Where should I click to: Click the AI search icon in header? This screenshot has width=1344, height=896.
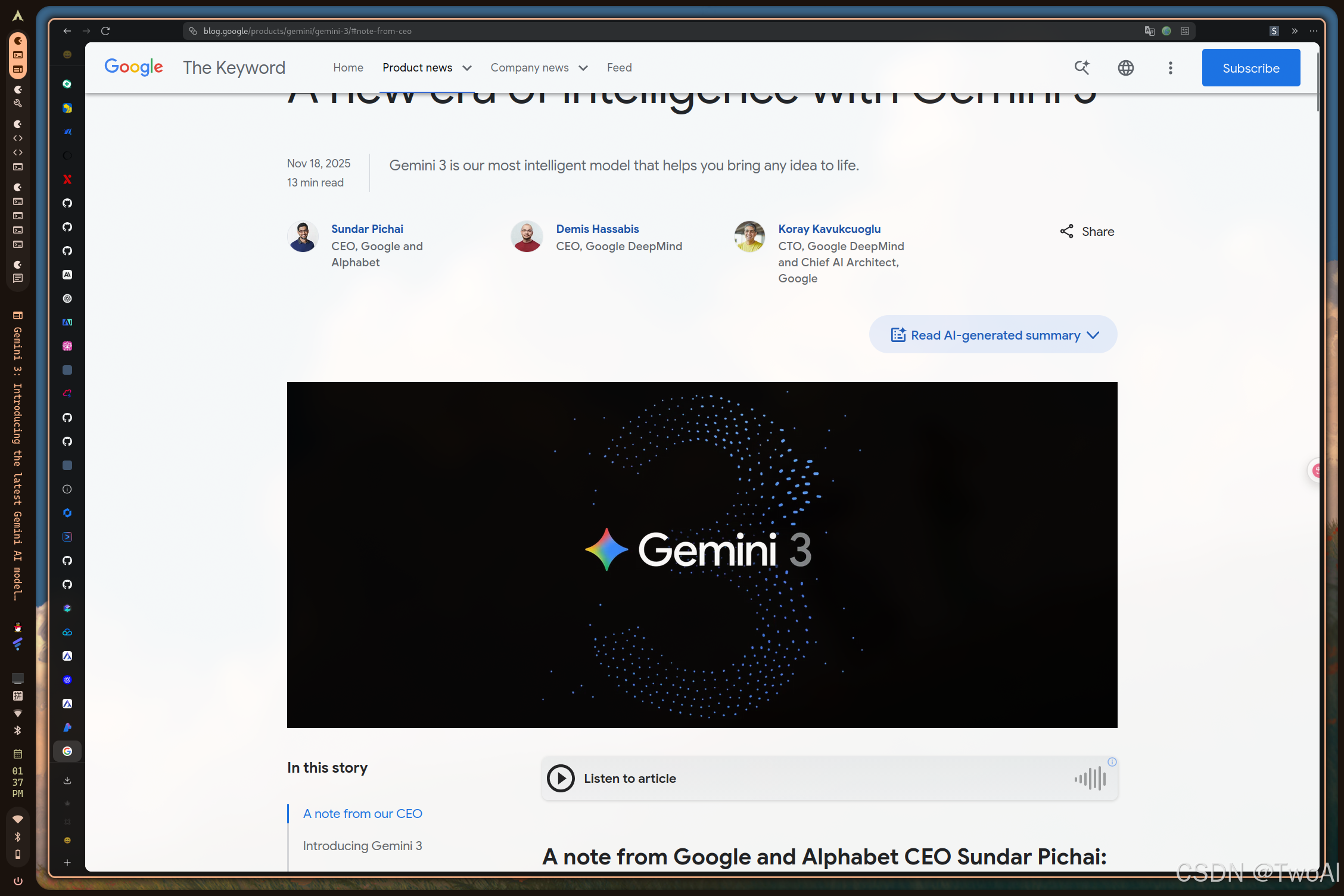pyautogui.click(x=1082, y=68)
